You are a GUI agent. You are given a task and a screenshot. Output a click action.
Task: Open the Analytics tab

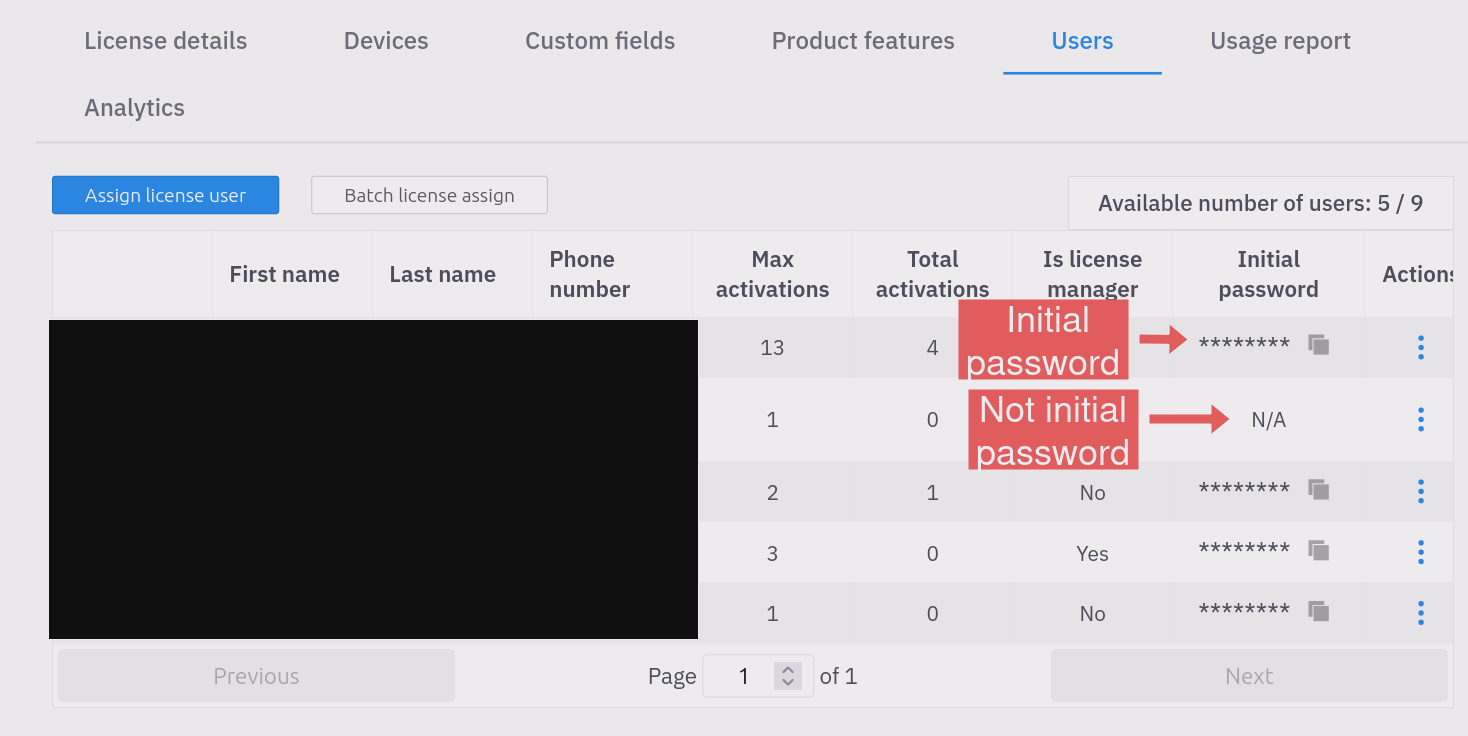click(134, 107)
